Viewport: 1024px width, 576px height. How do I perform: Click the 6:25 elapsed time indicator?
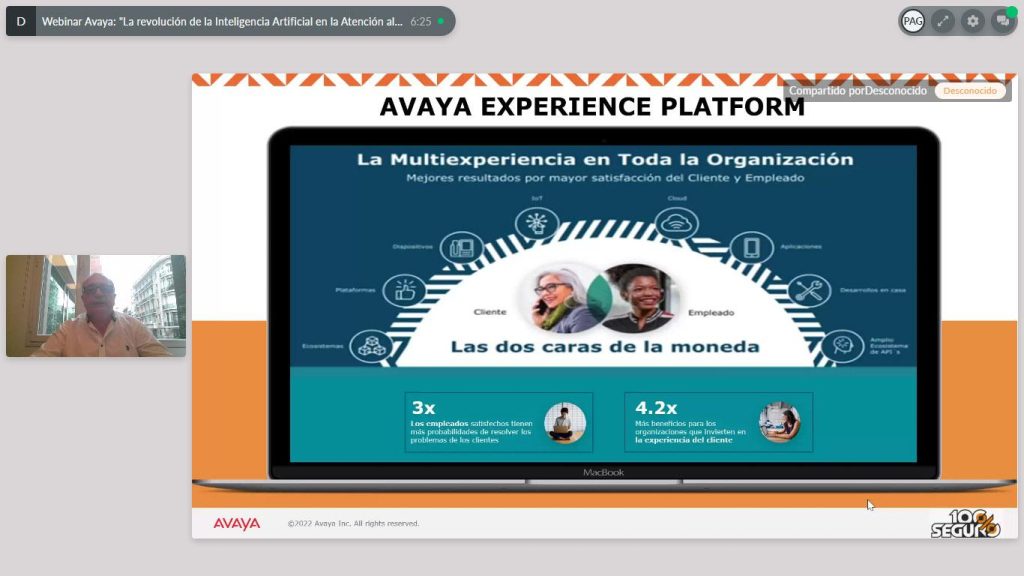[x=421, y=22]
